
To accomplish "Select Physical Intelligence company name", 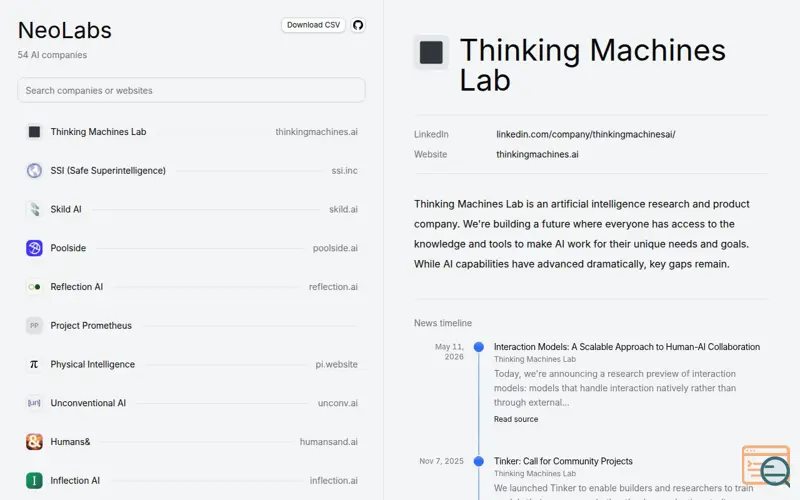I will pyautogui.click(x=92, y=364).
